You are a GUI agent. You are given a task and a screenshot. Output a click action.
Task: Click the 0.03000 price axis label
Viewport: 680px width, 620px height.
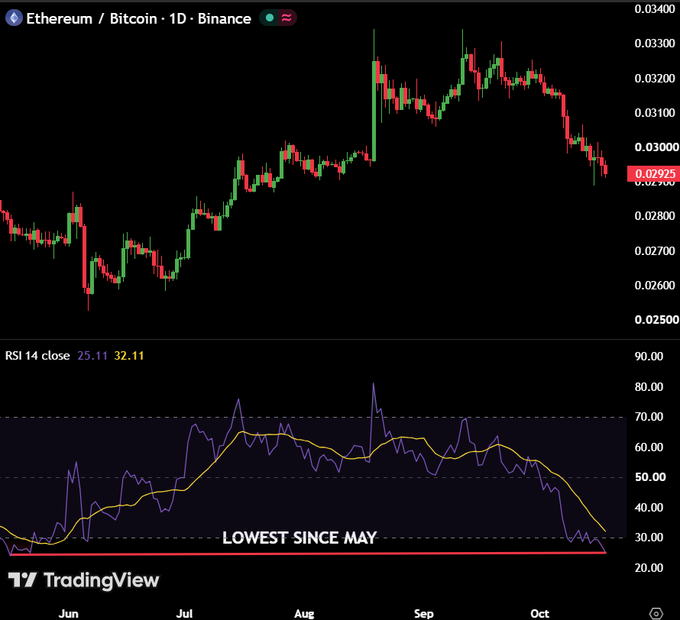(x=657, y=147)
